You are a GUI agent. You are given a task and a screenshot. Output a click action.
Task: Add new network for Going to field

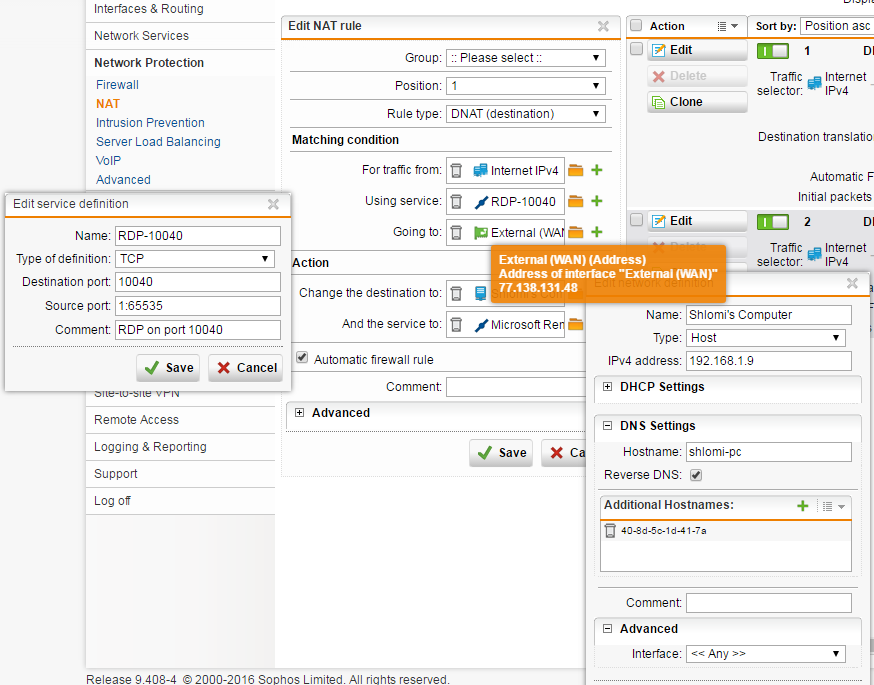597,231
